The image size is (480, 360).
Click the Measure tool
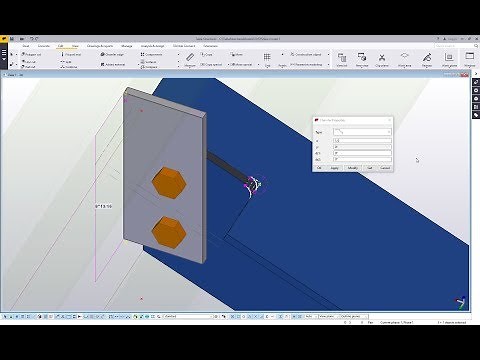(x=190, y=60)
